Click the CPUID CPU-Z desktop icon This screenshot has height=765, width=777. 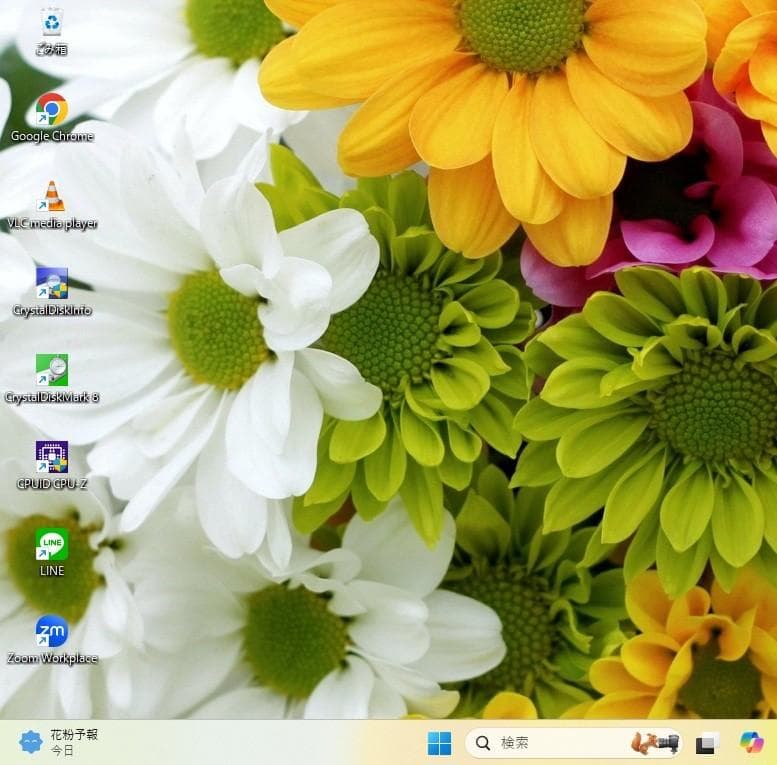click(51, 458)
